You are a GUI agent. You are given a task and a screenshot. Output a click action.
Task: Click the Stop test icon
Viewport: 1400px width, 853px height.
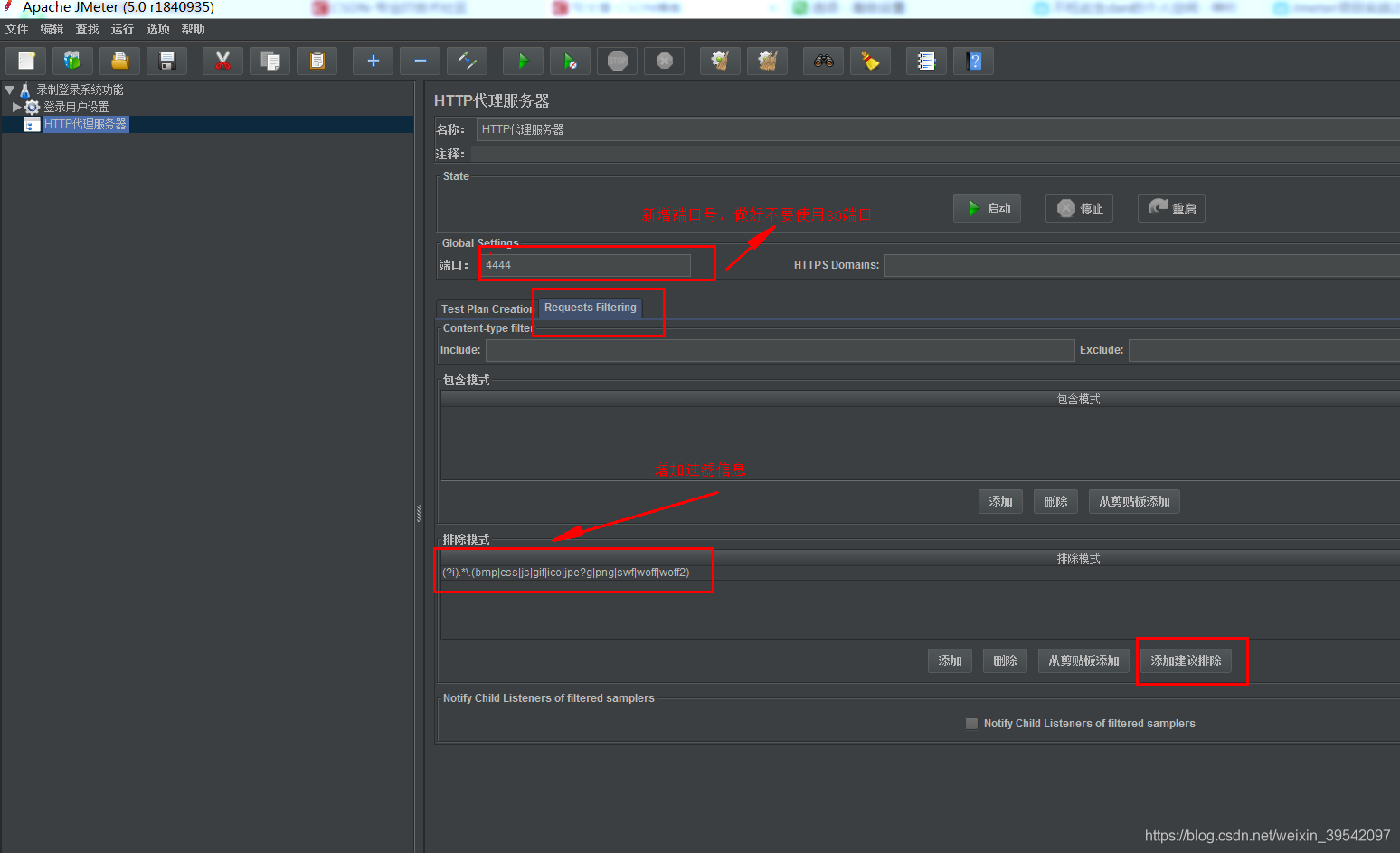click(617, 61)
